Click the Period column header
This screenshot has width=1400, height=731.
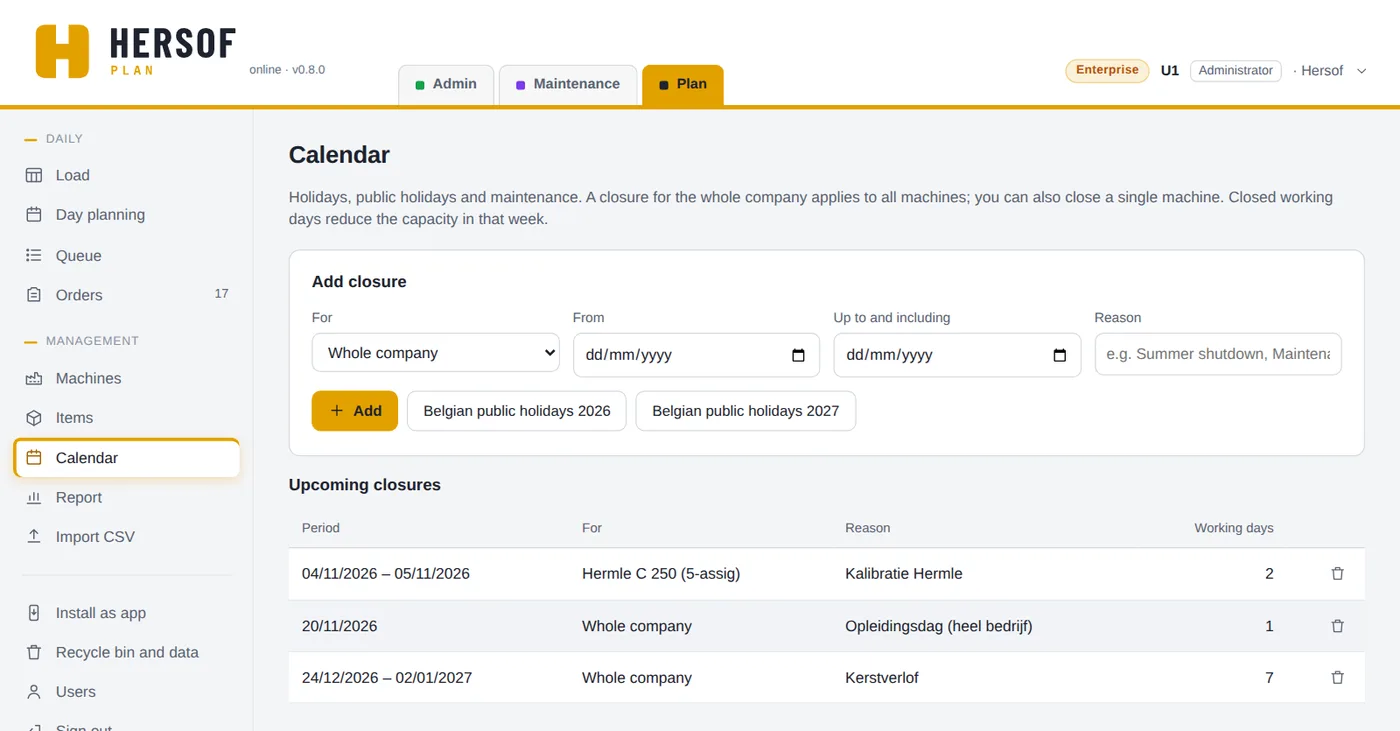tap(321, 528)
